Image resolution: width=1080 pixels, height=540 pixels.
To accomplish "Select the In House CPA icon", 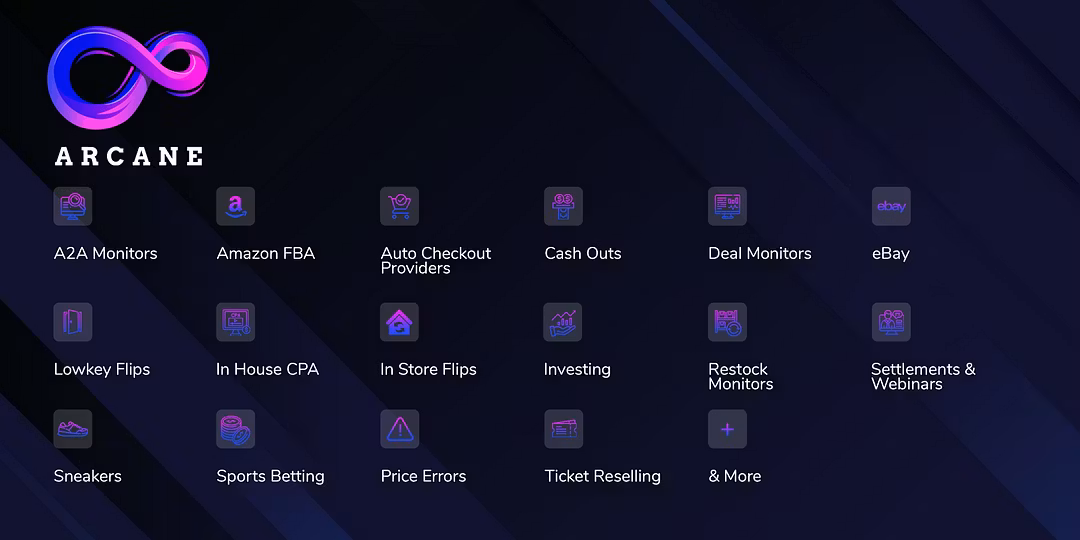I will [236, 322].
